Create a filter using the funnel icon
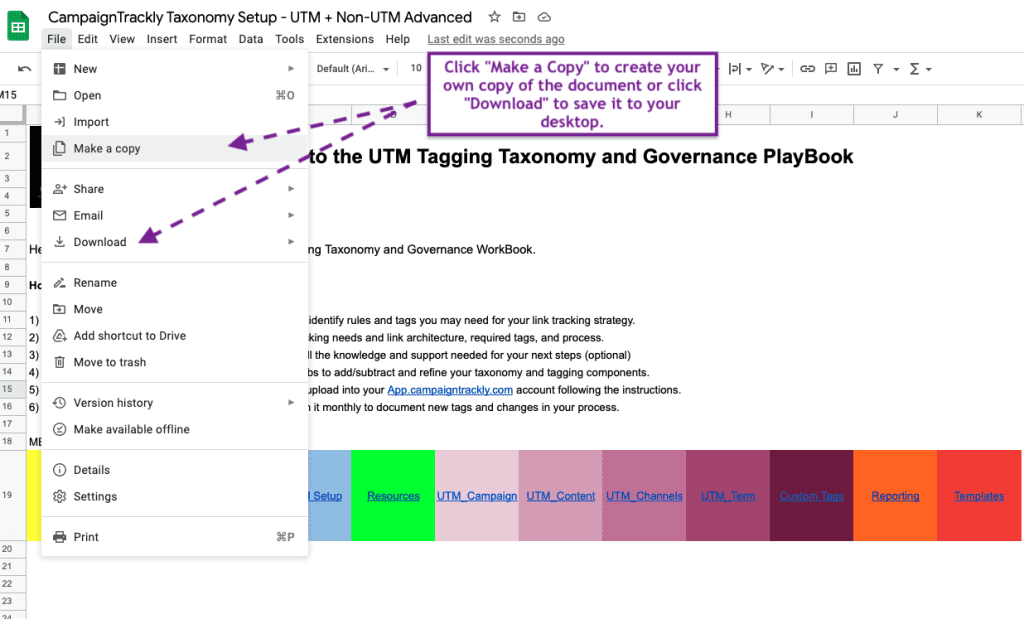The width and height of the screenshot is (1024, 619). click(x=878, y=69)
